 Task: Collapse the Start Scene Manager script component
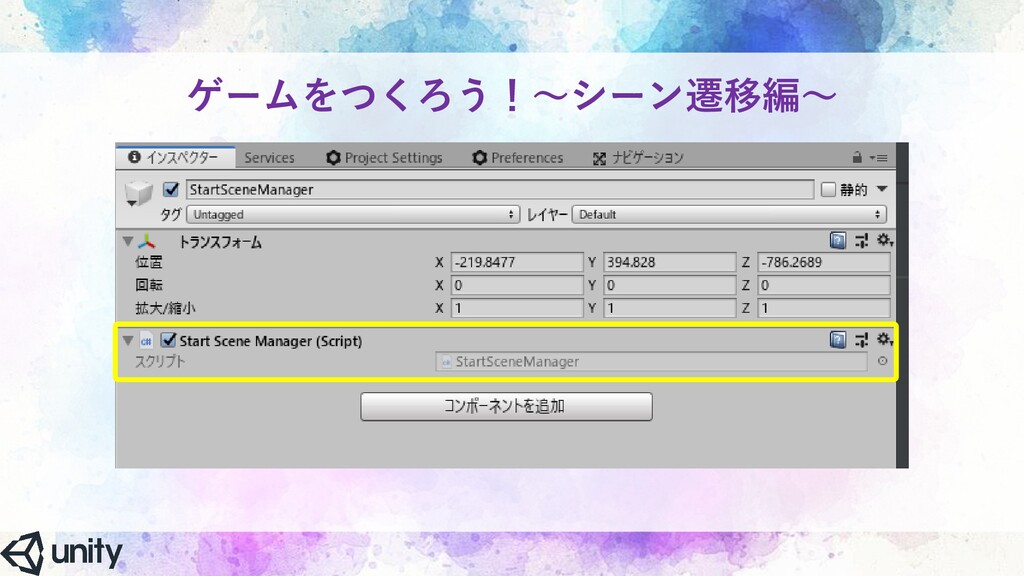(128, 340)
